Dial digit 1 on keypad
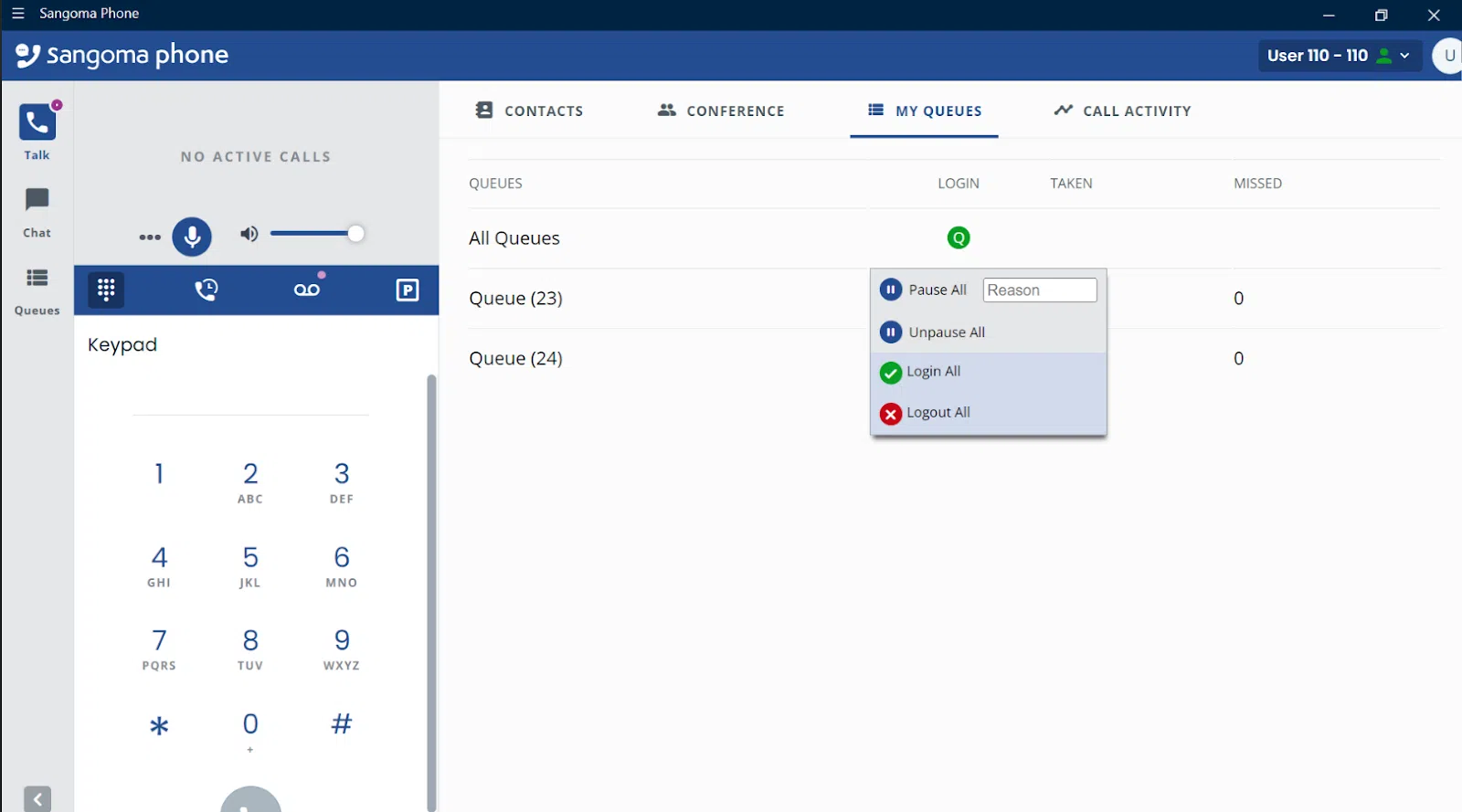Image resolution: width=1462 pixels, height=812 pixels. [x=159, y=474]
